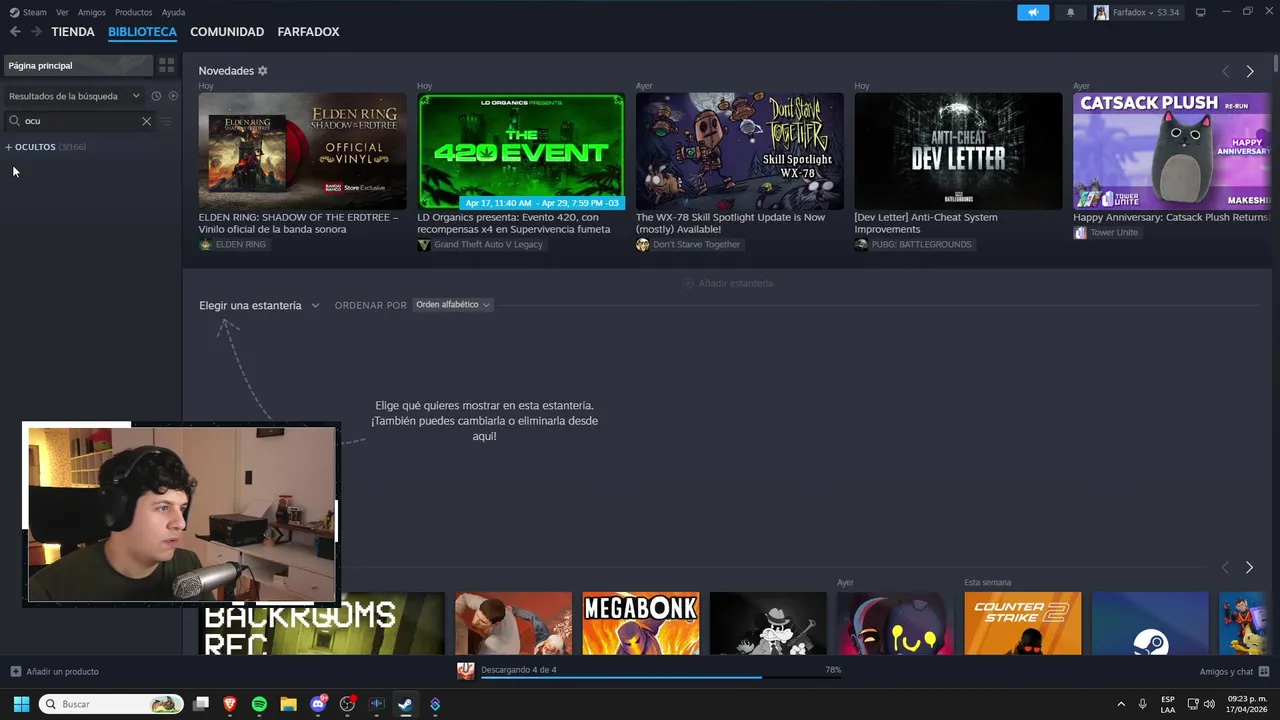Switch to Big Picture mode monitor icon

(x=1200, y=12)
